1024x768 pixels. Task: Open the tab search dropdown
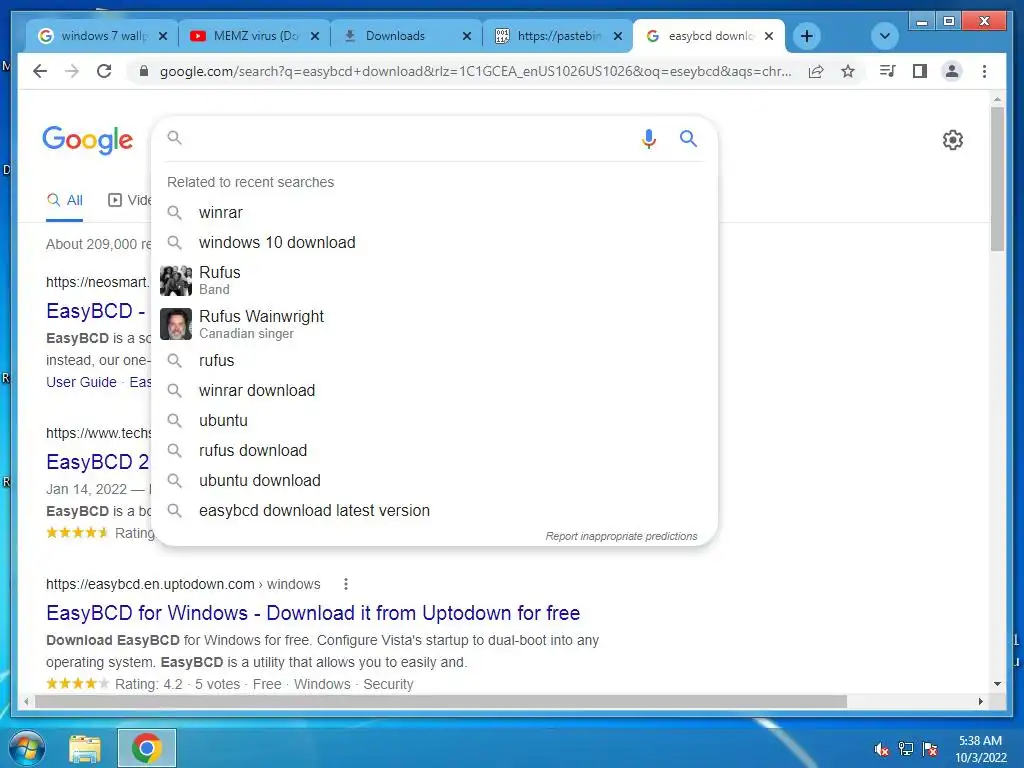[884, 36]
